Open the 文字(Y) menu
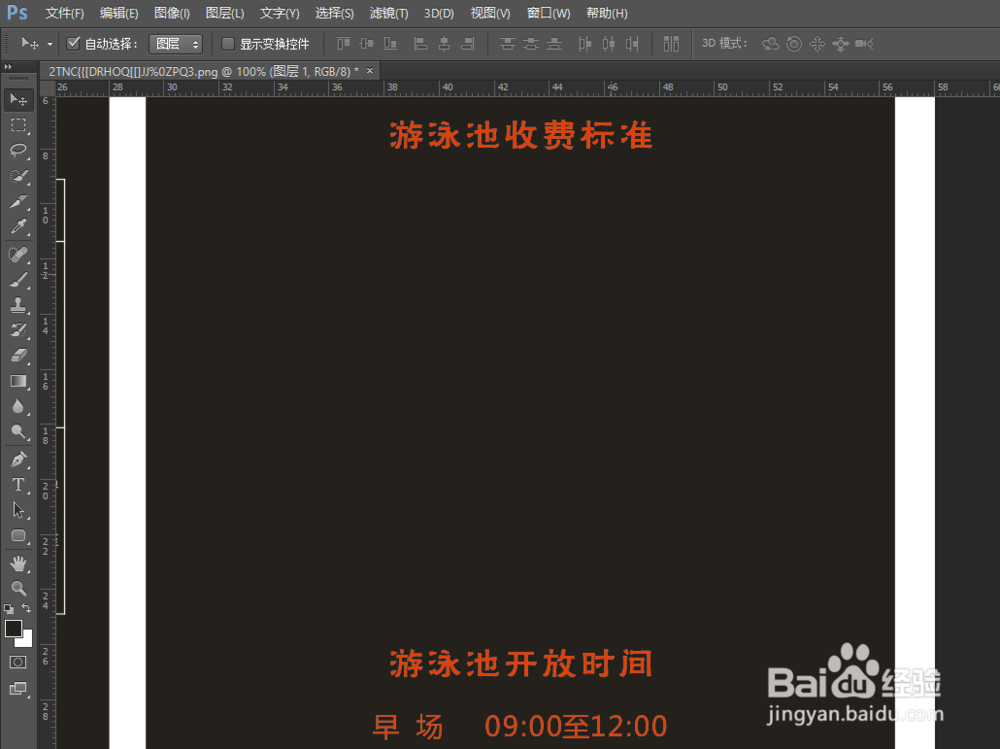1000x749 pixels. click(279, 13)
